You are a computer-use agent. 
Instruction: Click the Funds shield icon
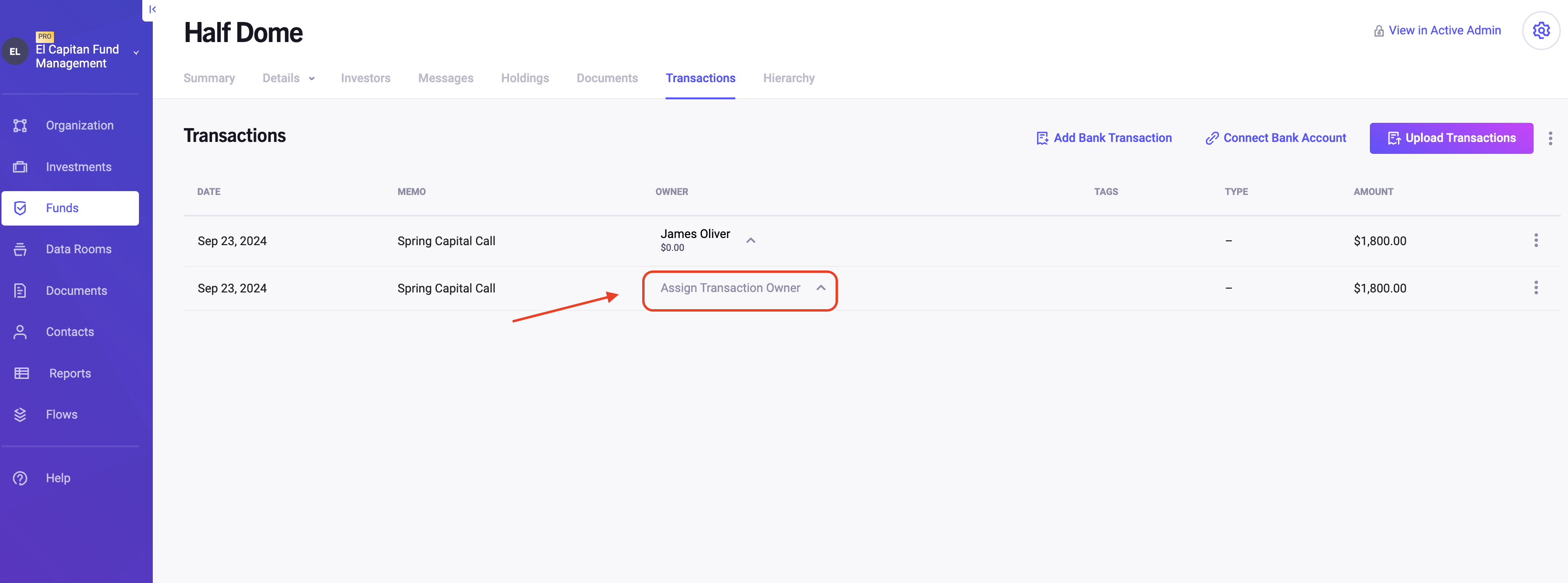coord(20,208)
